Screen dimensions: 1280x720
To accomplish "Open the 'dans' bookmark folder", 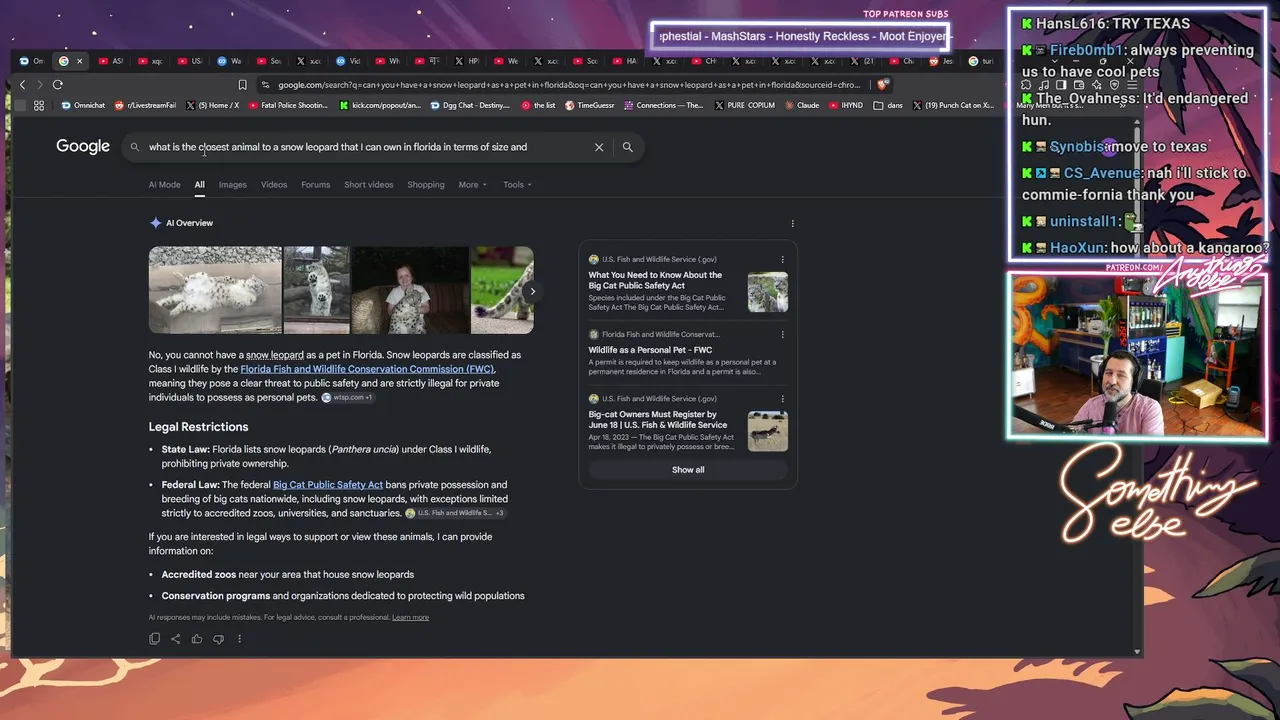I will click(x=887, y=105).
